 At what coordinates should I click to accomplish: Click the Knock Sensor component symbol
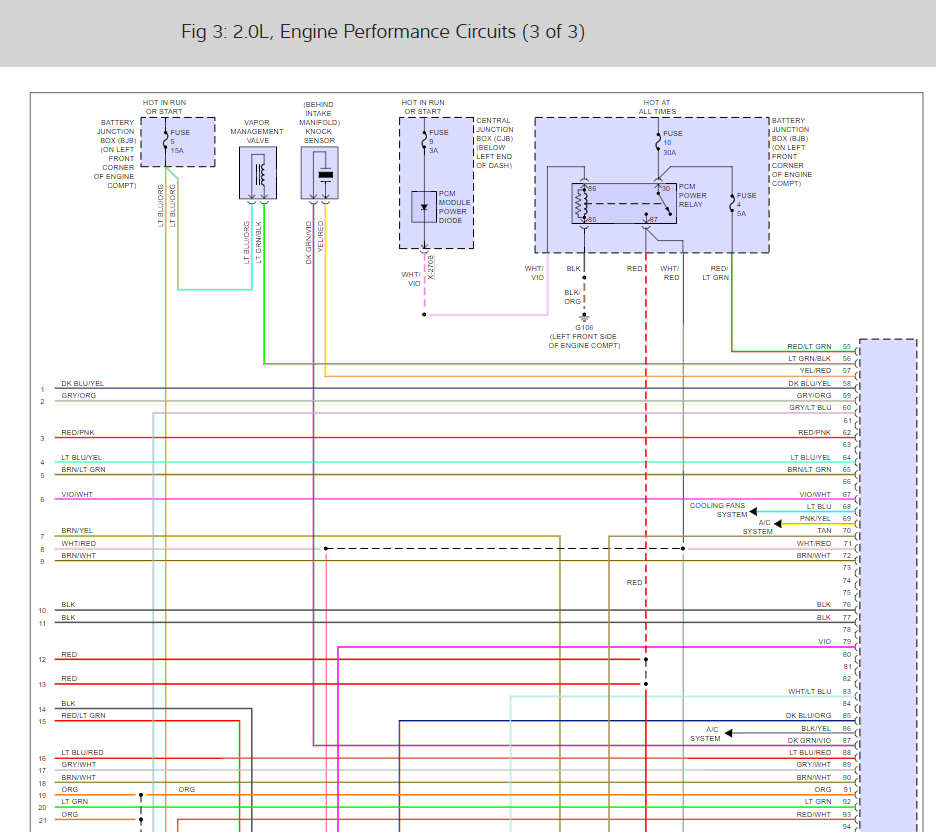point(324,174)
